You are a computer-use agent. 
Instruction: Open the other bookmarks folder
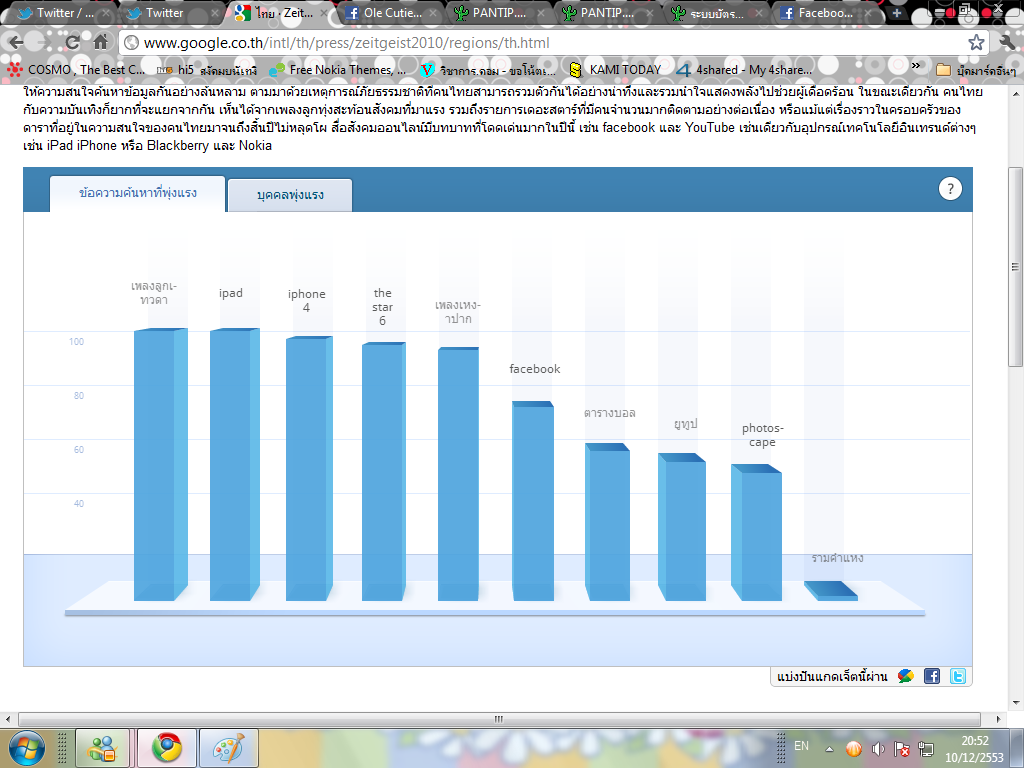(x=976, y=69)
